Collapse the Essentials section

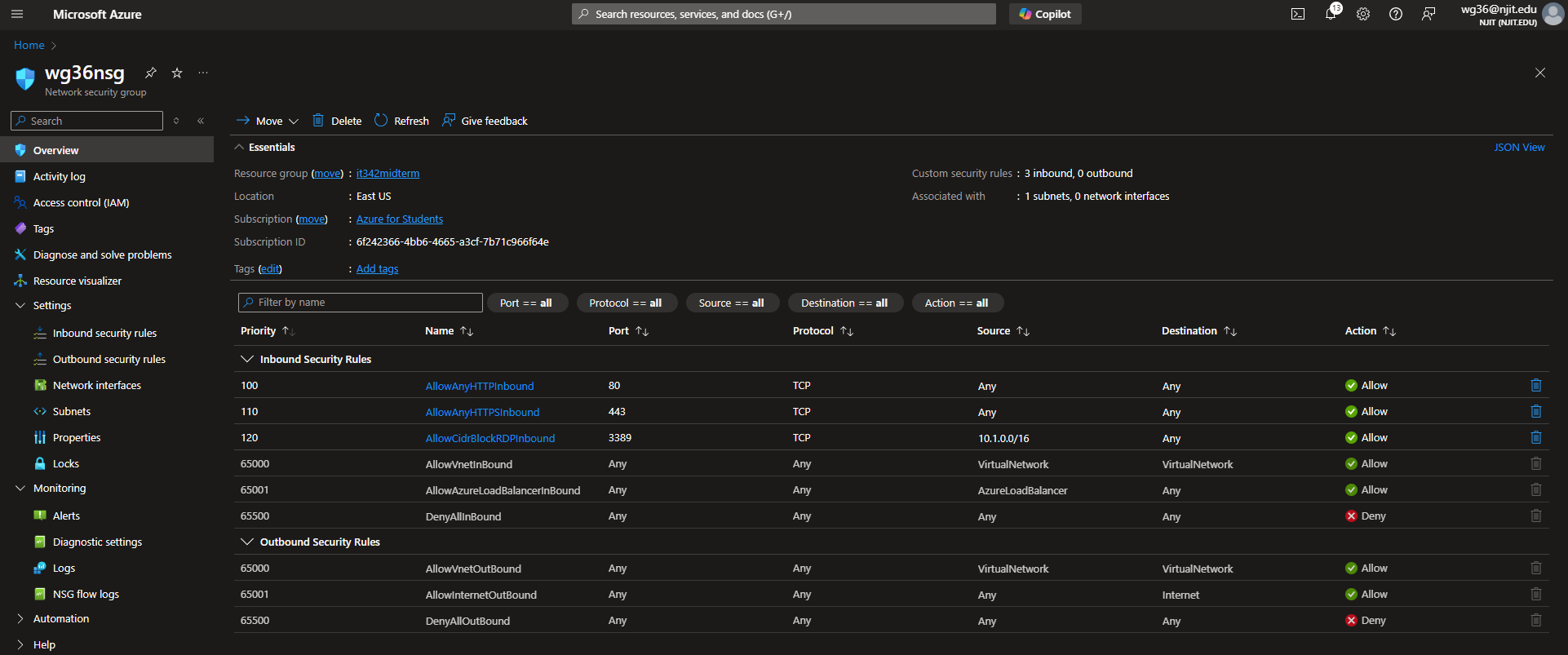click(x=239, y=148)
